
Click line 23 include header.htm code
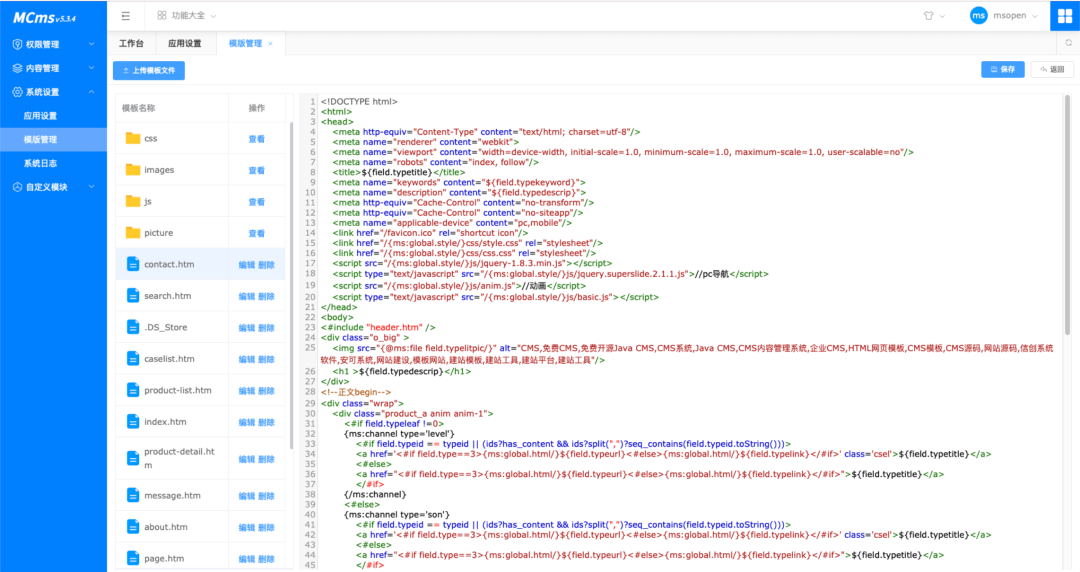[x=378, y=327]
